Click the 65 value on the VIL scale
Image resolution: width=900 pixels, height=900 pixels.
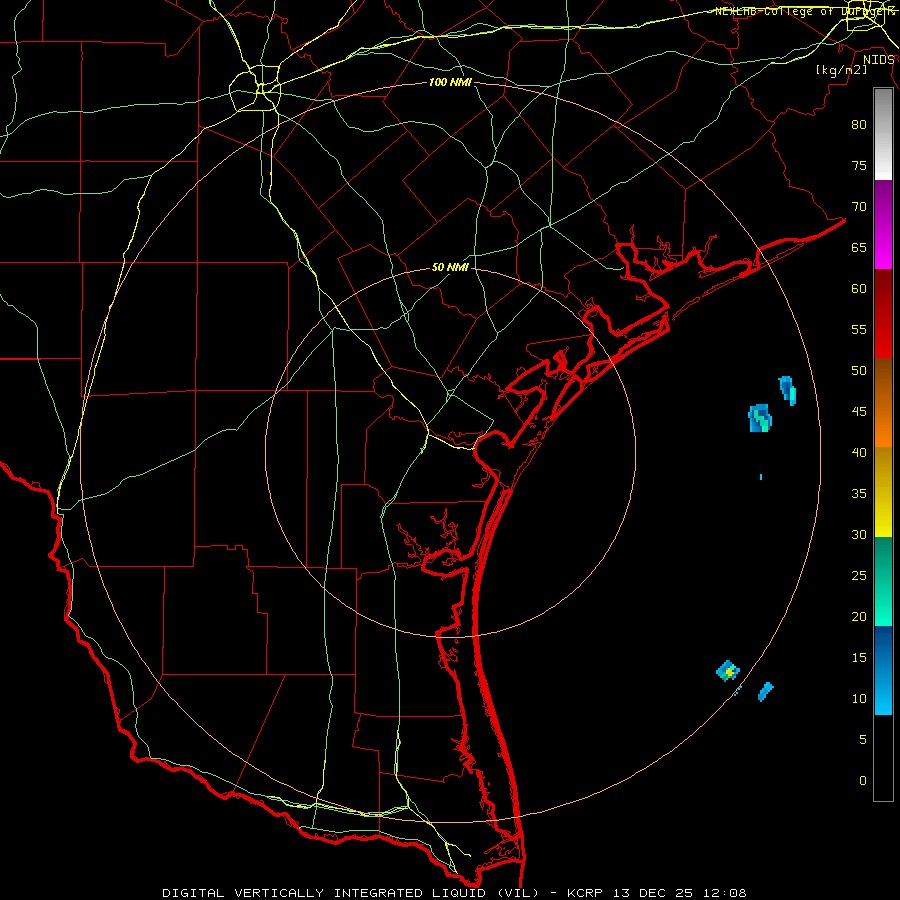click(x=859, y=247)
